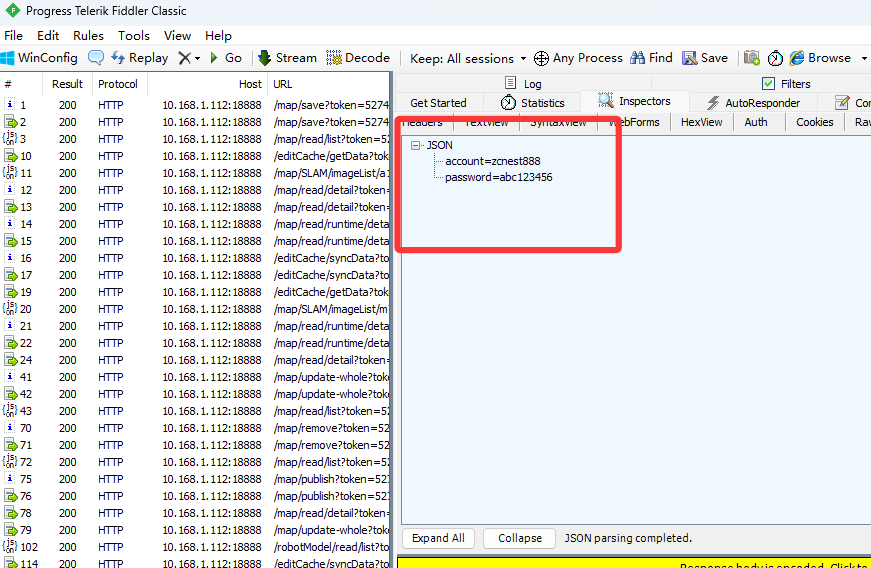Switch to the Get Started tab
This screenshot has width=871, height=568.
[438, 103]
